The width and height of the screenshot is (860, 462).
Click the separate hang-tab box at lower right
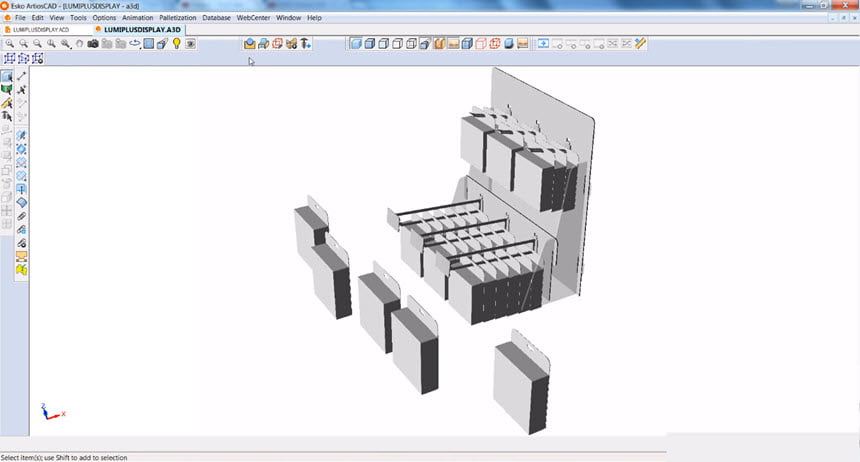point(522,382)
